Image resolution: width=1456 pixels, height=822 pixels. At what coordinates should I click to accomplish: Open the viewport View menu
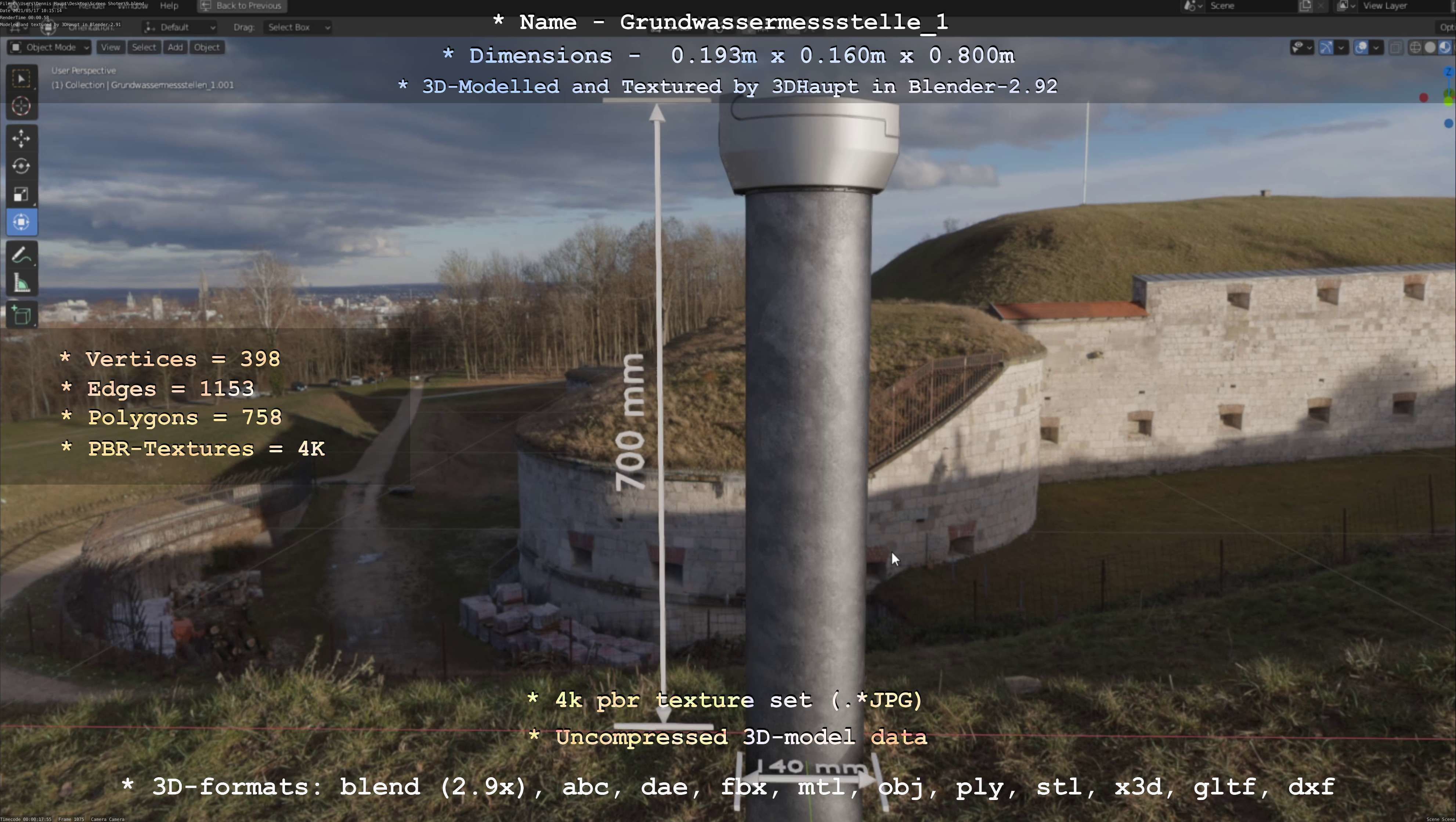point(110,47)
